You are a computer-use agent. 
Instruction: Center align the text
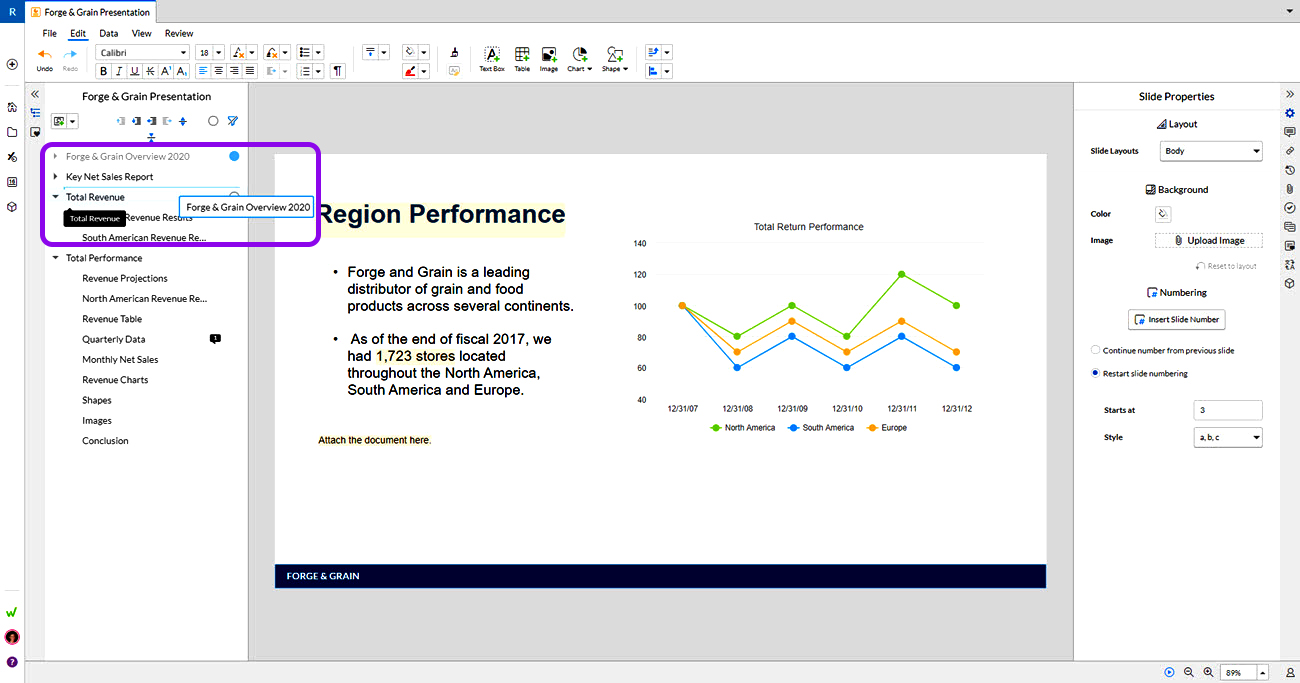click(218, 71)
